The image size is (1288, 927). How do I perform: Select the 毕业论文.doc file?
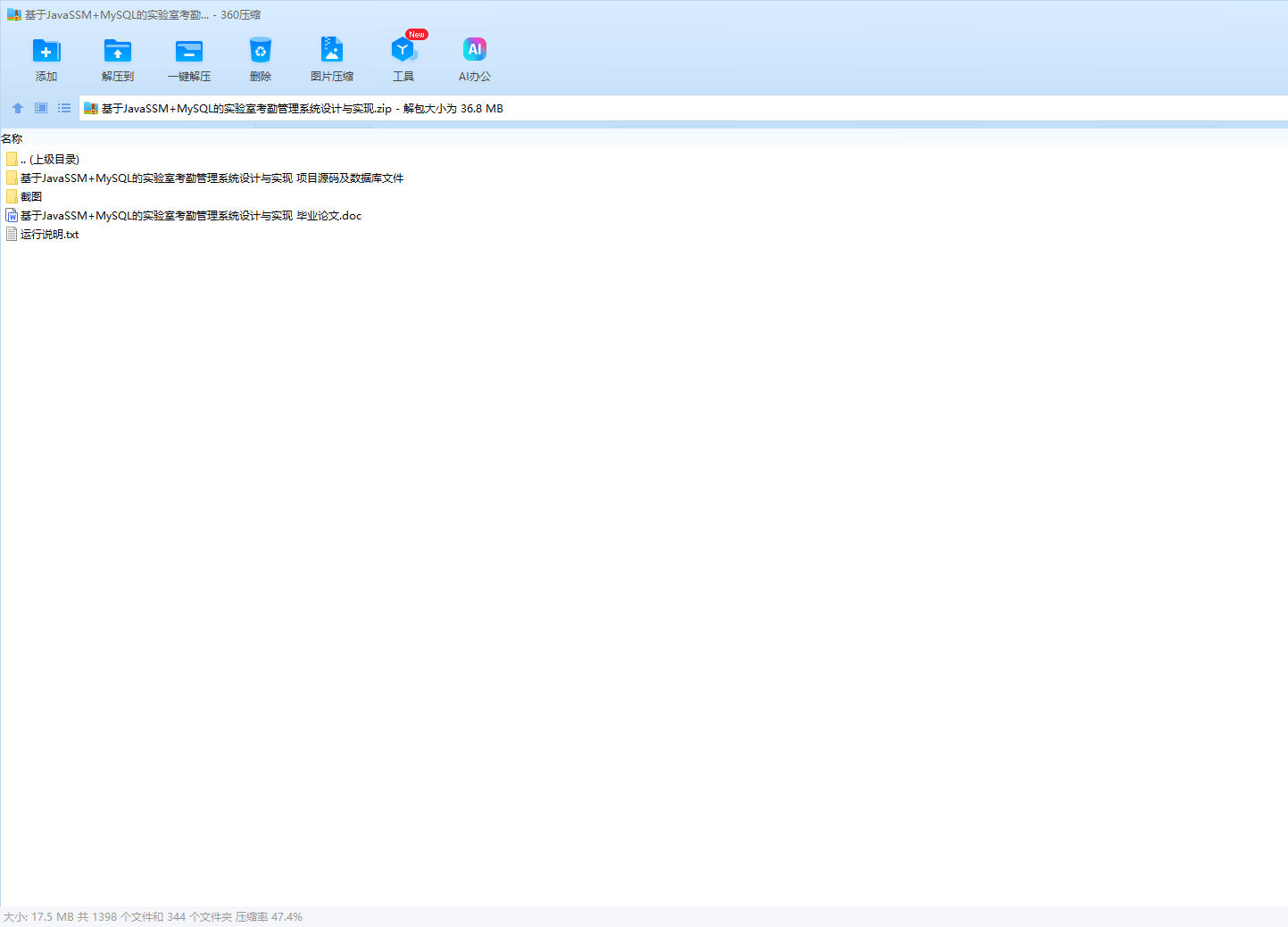(x=191, y=216)
